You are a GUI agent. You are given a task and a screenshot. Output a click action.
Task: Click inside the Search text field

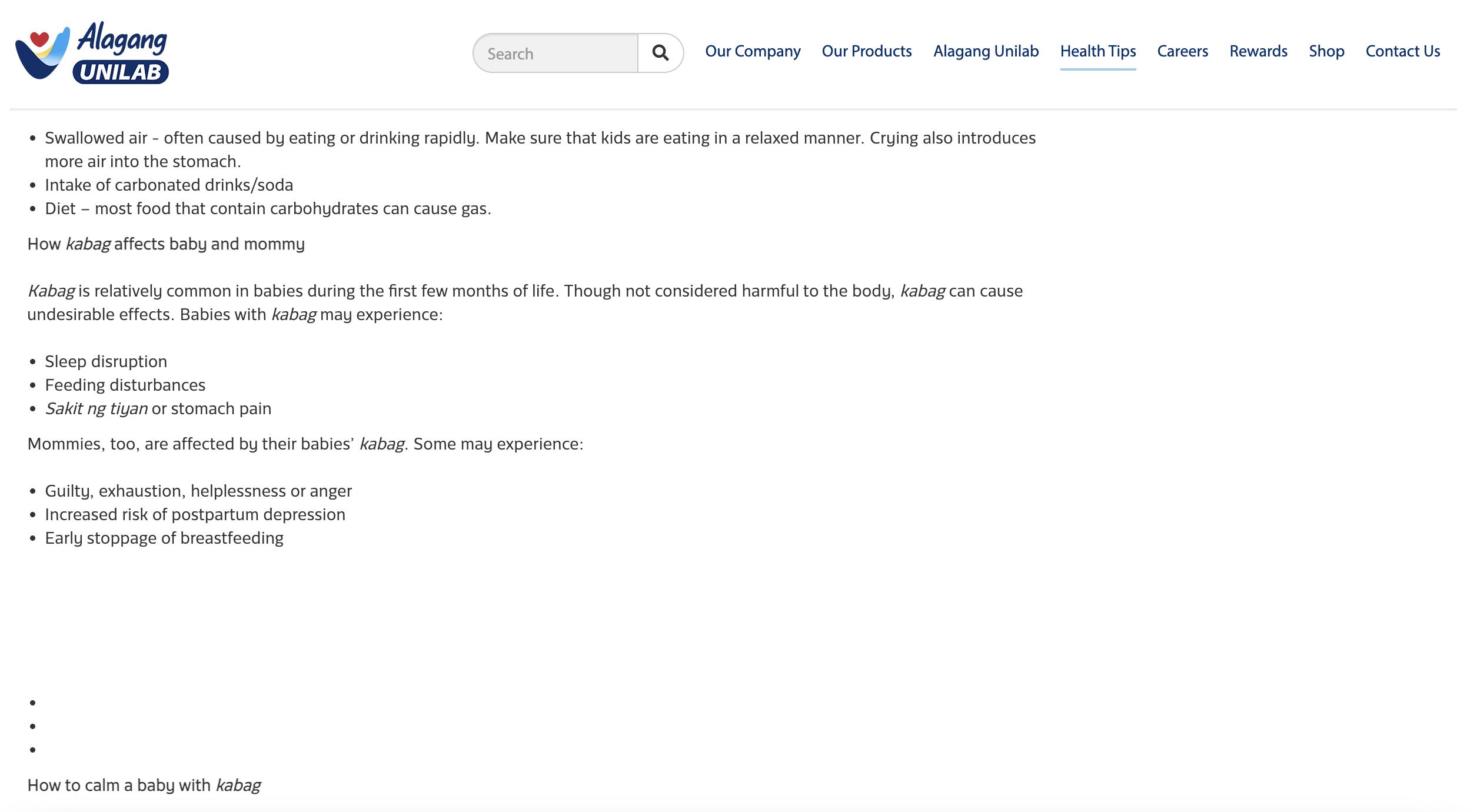556,54
